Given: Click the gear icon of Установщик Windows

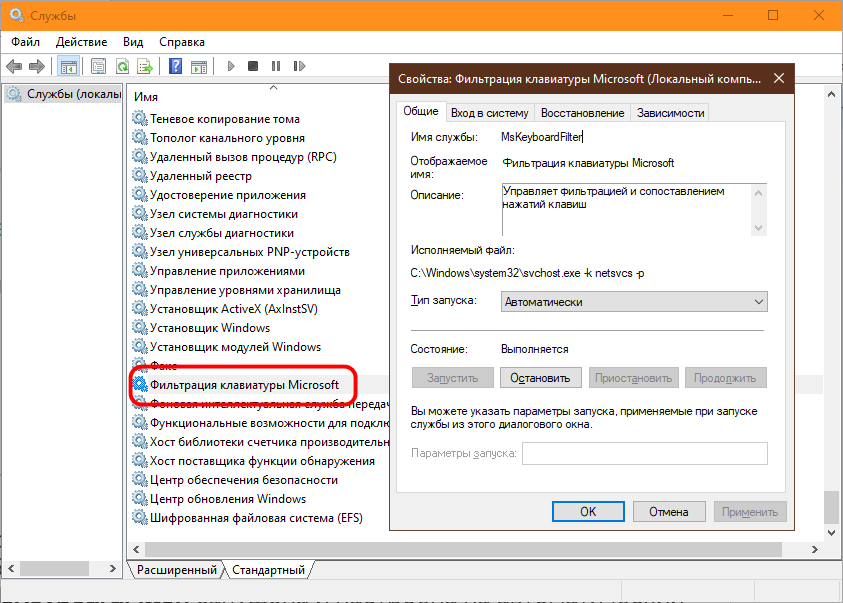Looking at the screenshot, I should tap(140, 327).
